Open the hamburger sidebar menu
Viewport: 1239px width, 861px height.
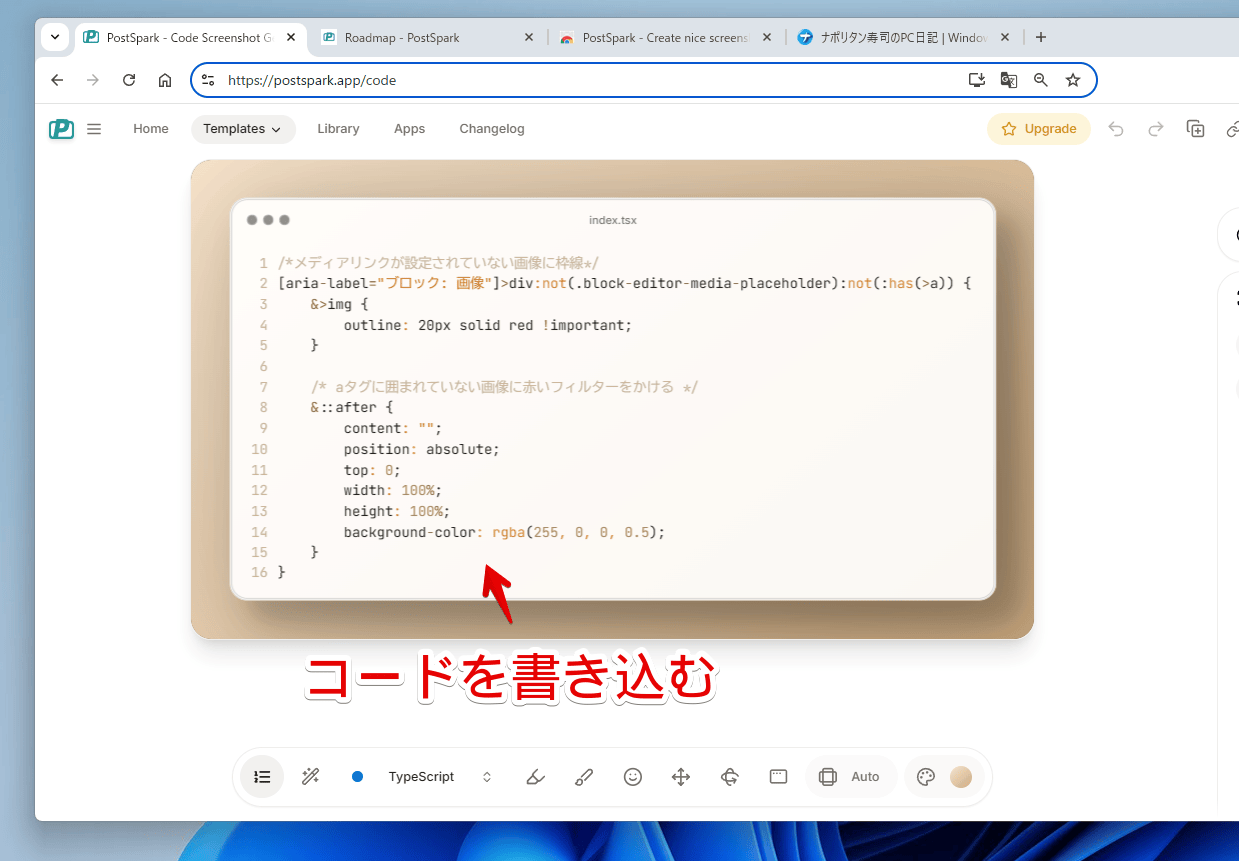coord(94,129)
